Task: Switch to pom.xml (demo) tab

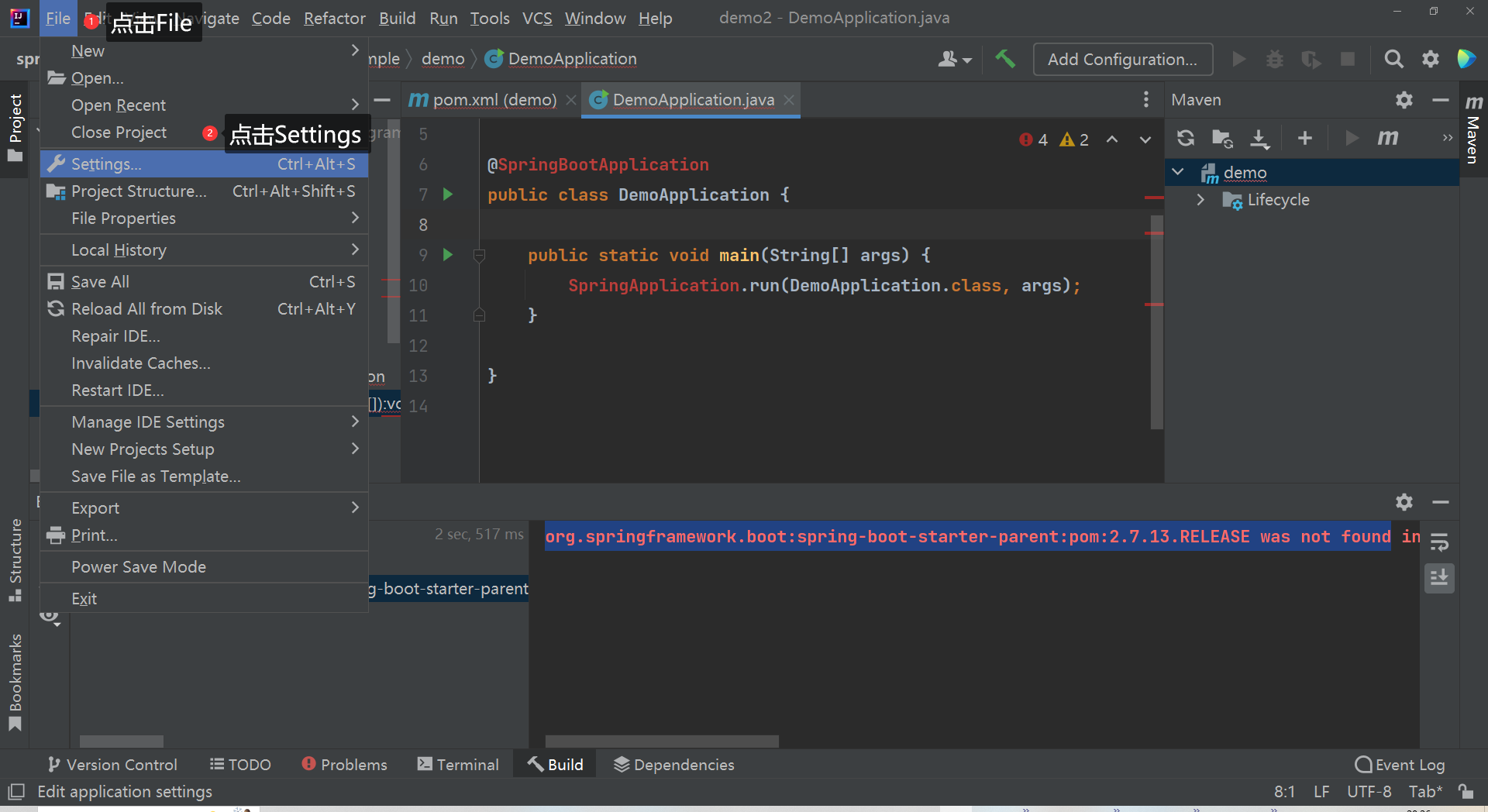Action: pos(494,100)
